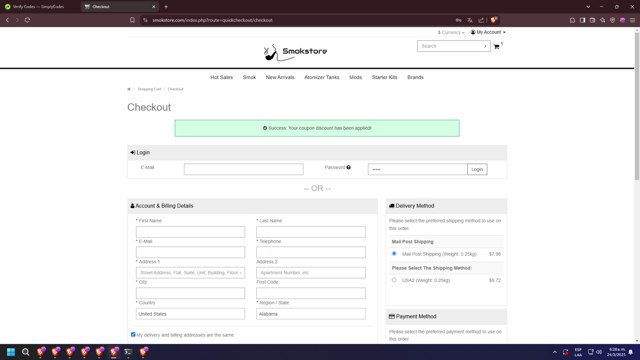Open the Currency dropdown

pos(451,32)
